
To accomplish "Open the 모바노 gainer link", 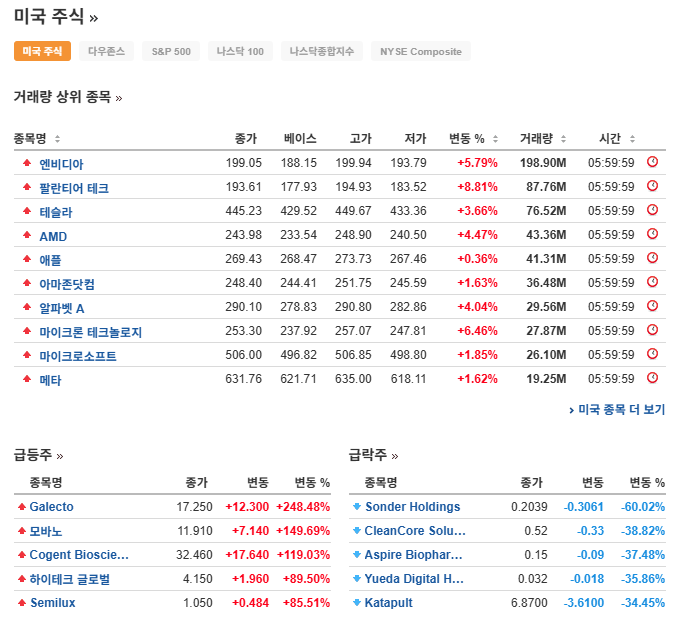I will (x=46, y=531).
